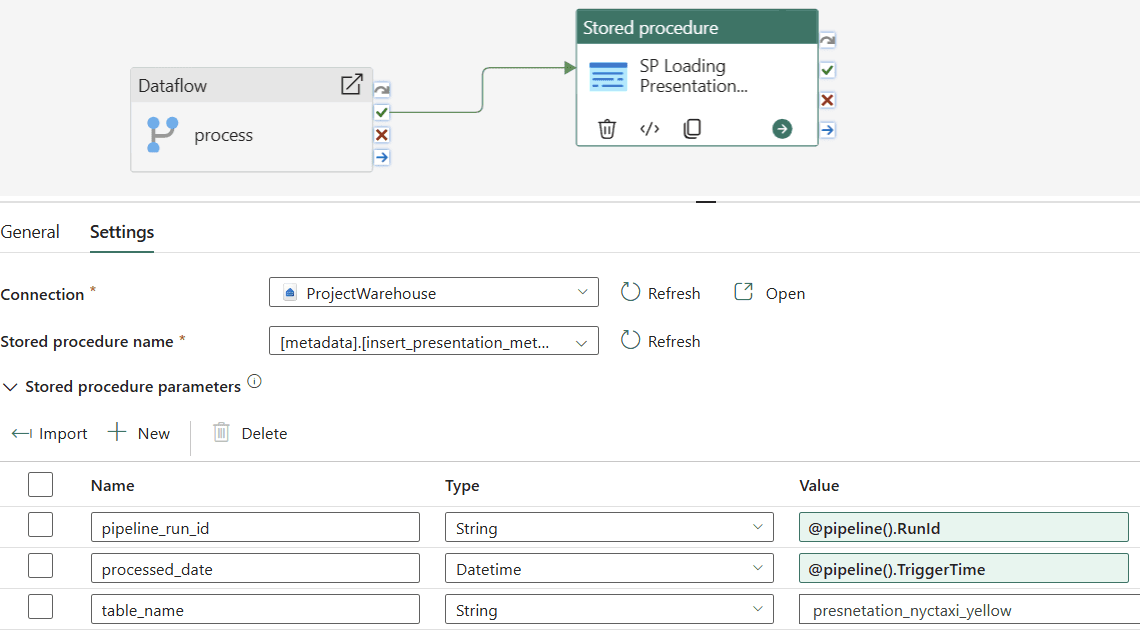Click the Value column header
The height and width of the screenshot is (638, 1140).
tap(819, 485)
